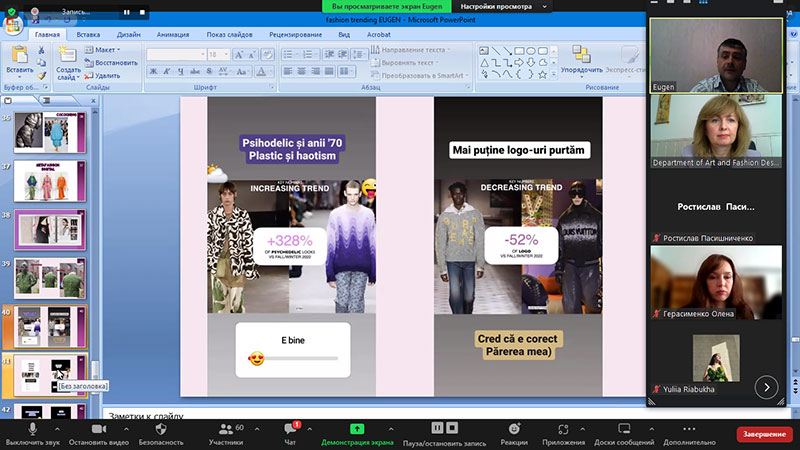Expand chat options arrow
This screenshot has height=450, width=800.
click(310, 429)
